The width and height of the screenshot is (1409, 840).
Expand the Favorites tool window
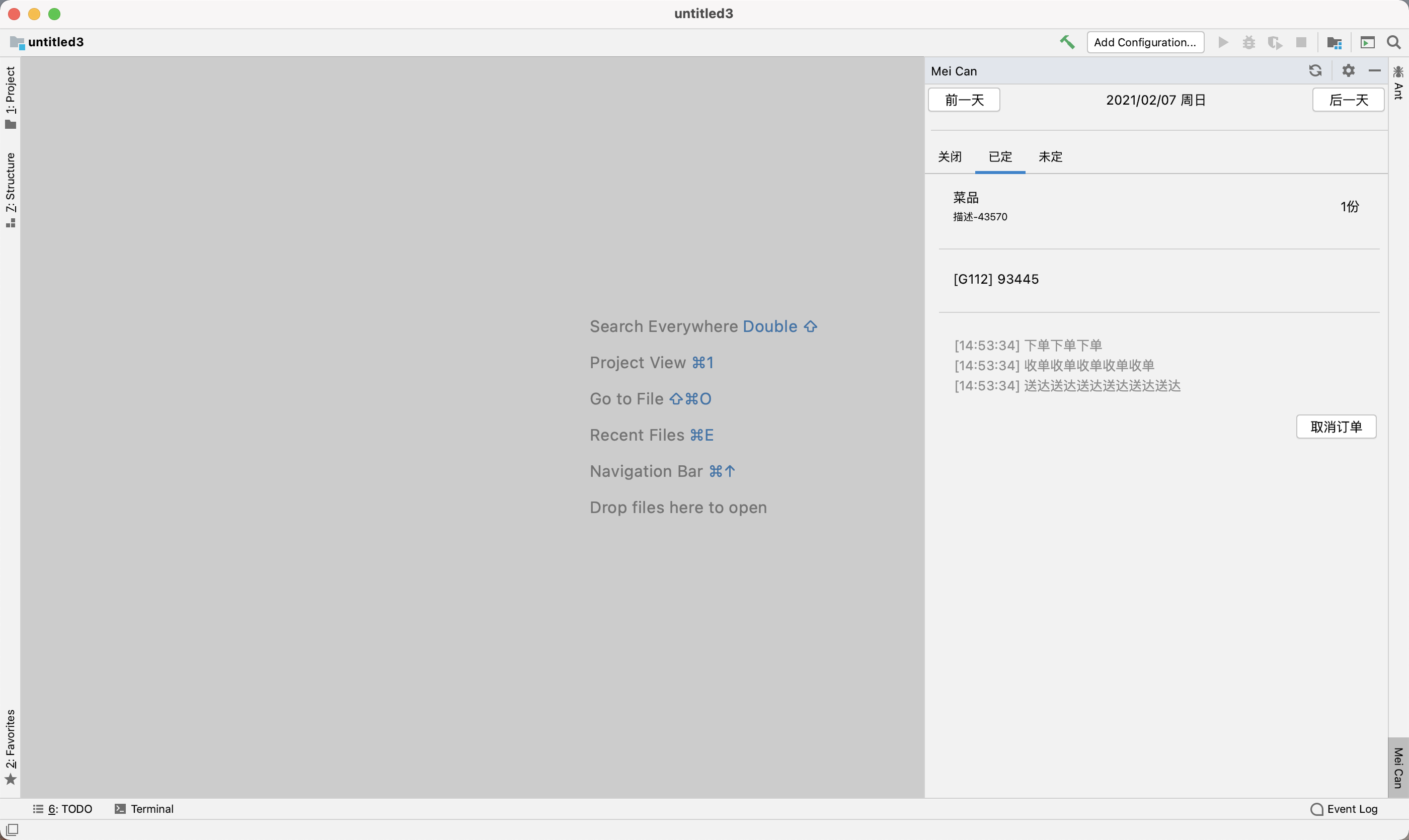point(11,746)
